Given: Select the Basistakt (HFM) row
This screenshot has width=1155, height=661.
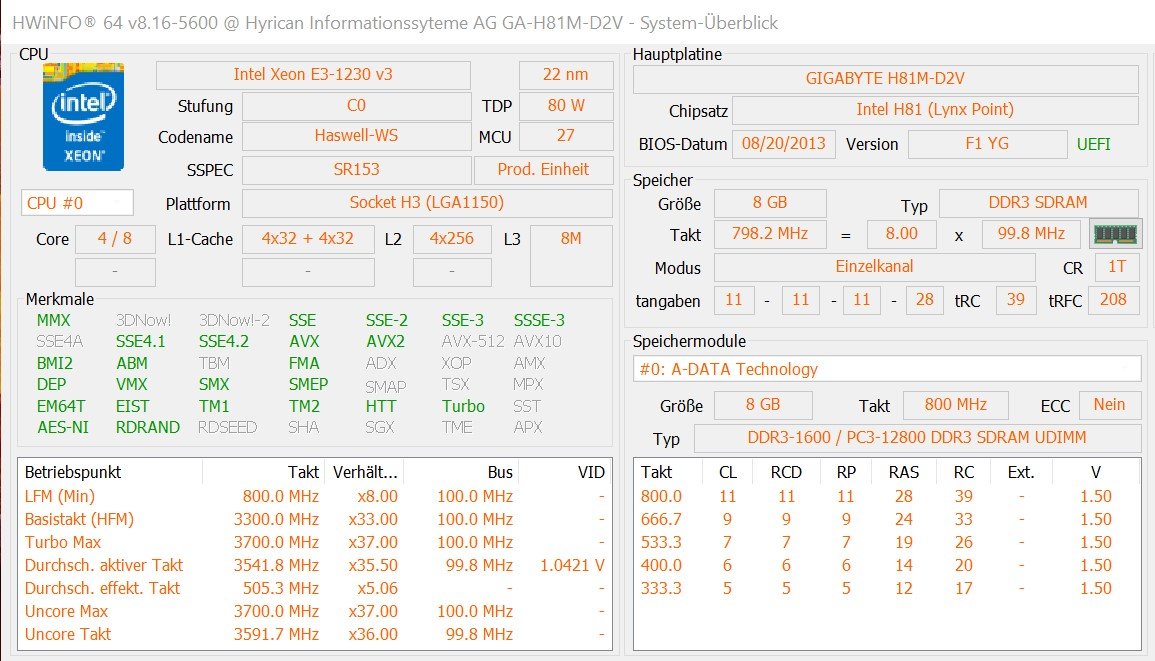Looking at the screenshot, I should point(315,520).
